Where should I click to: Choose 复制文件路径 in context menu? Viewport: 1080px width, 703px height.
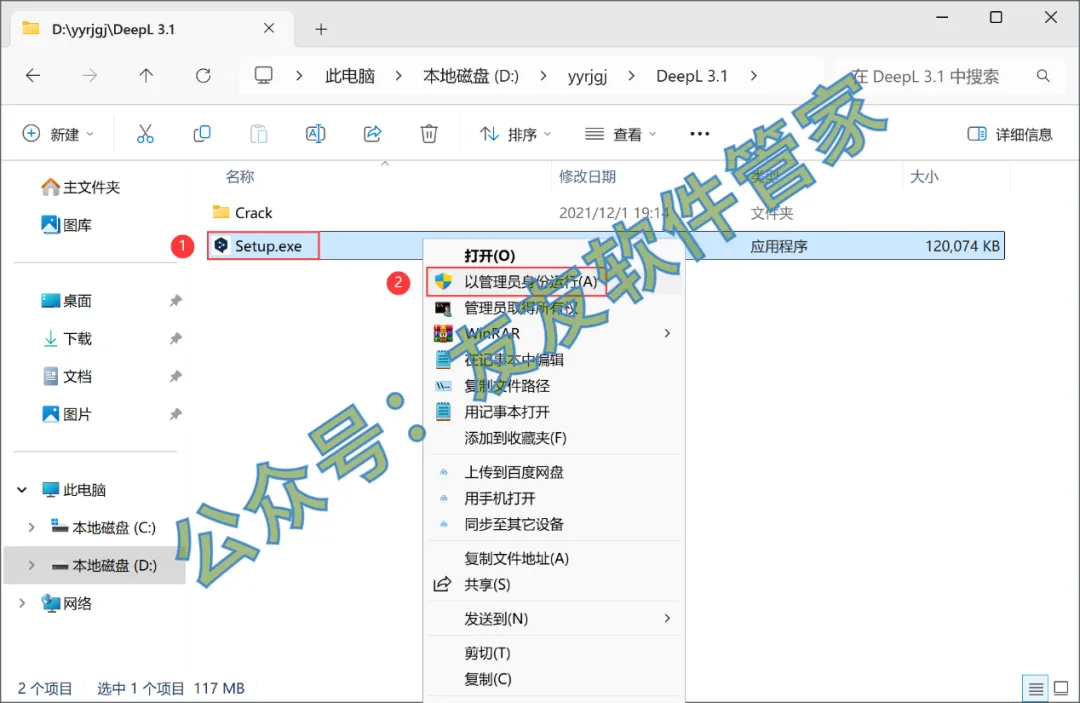point(554,386)
